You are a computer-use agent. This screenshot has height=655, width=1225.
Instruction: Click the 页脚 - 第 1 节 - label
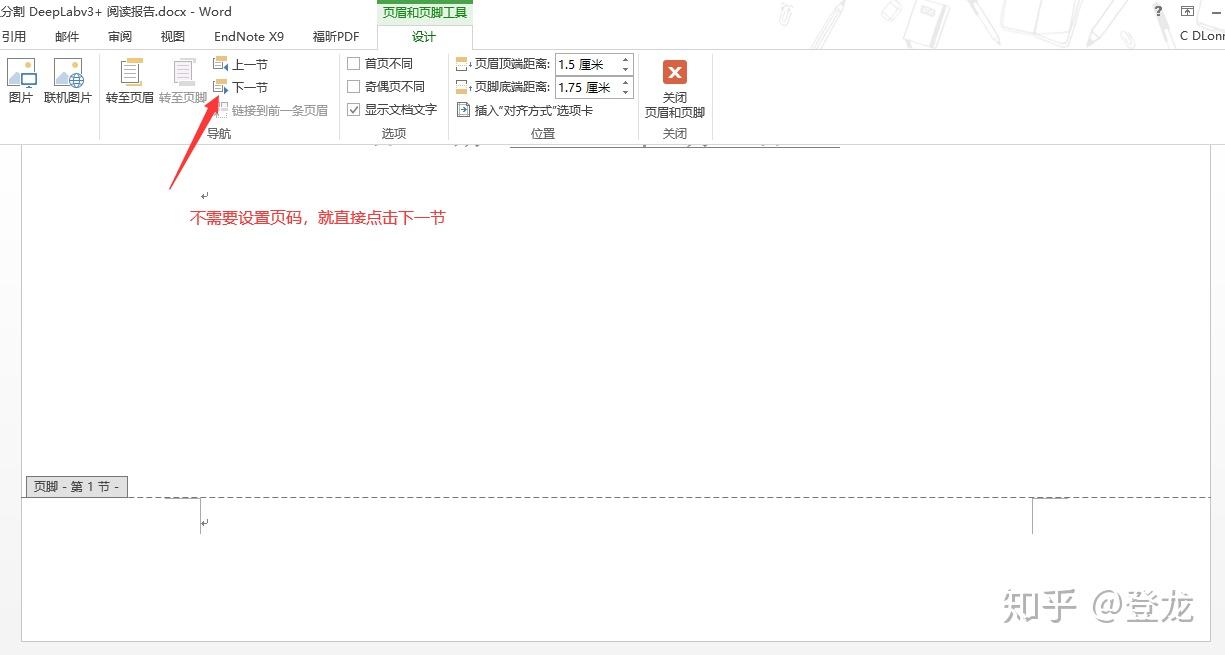click(76, 487)
